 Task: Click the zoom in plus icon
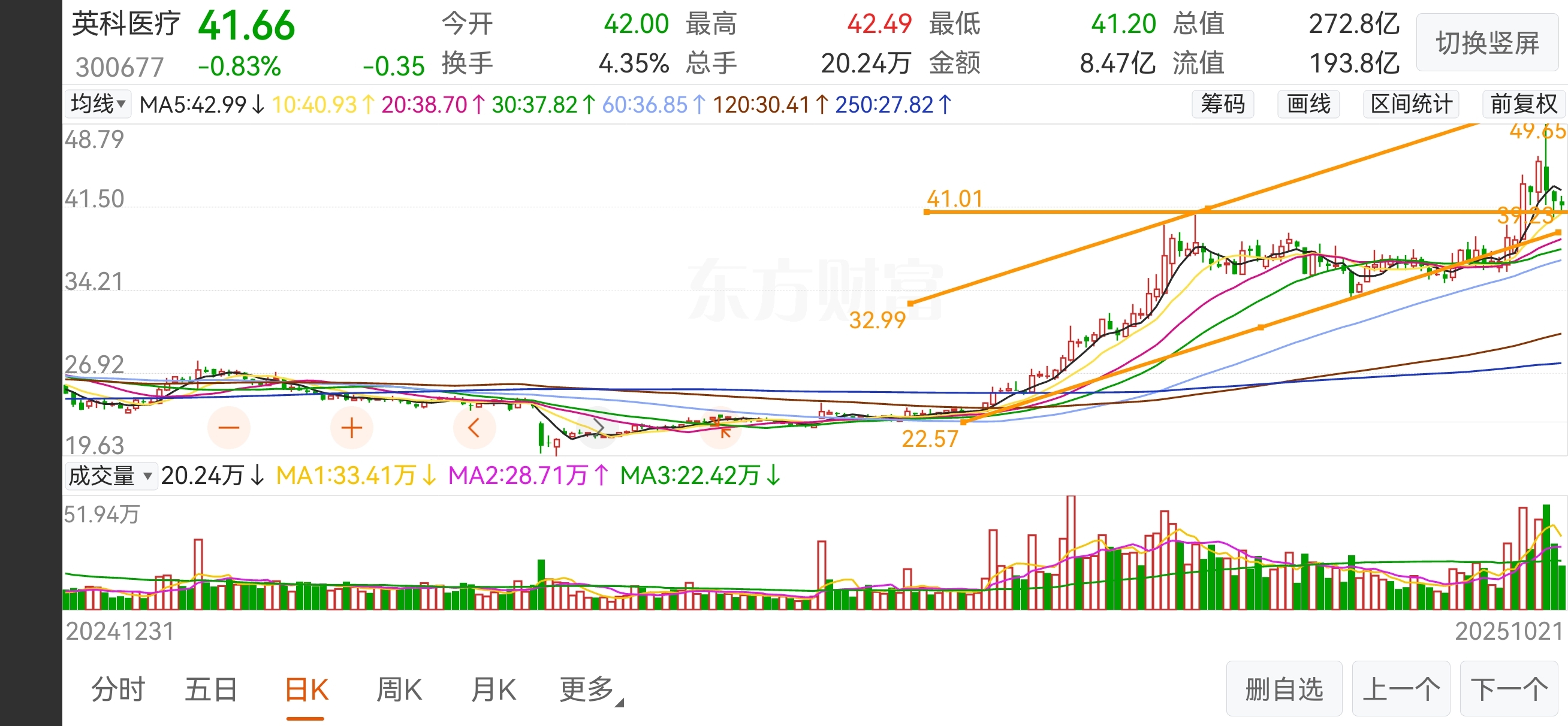pyautogui.click(x=352, y=428)
